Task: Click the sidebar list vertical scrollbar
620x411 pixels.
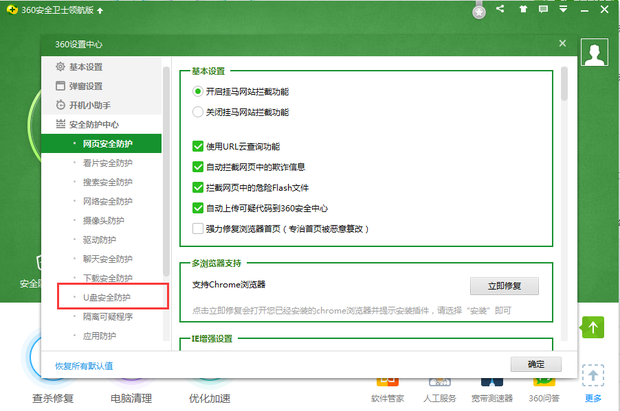Action: point(166,171)
